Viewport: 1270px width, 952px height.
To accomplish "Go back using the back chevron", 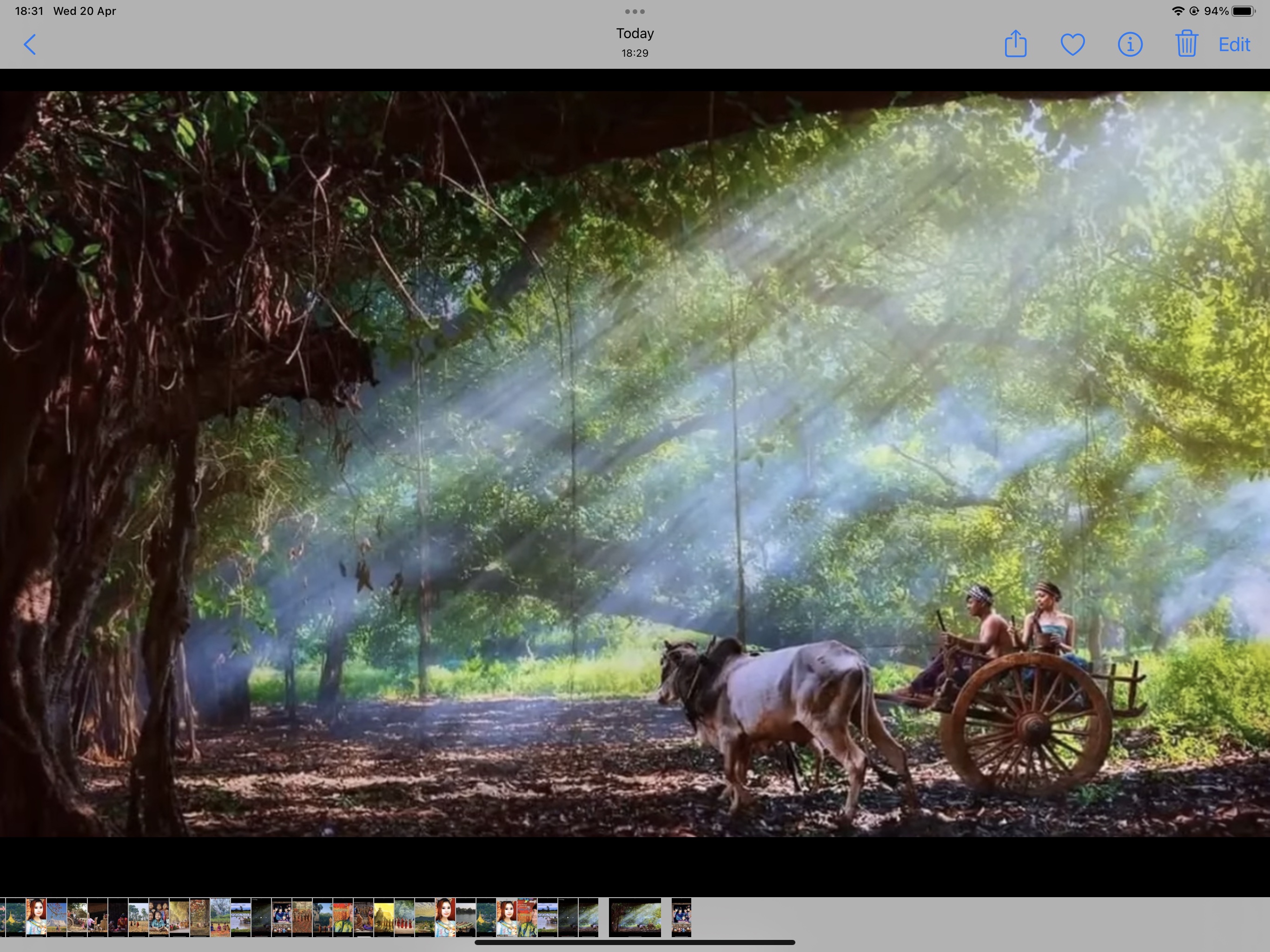I will point(30,45).
